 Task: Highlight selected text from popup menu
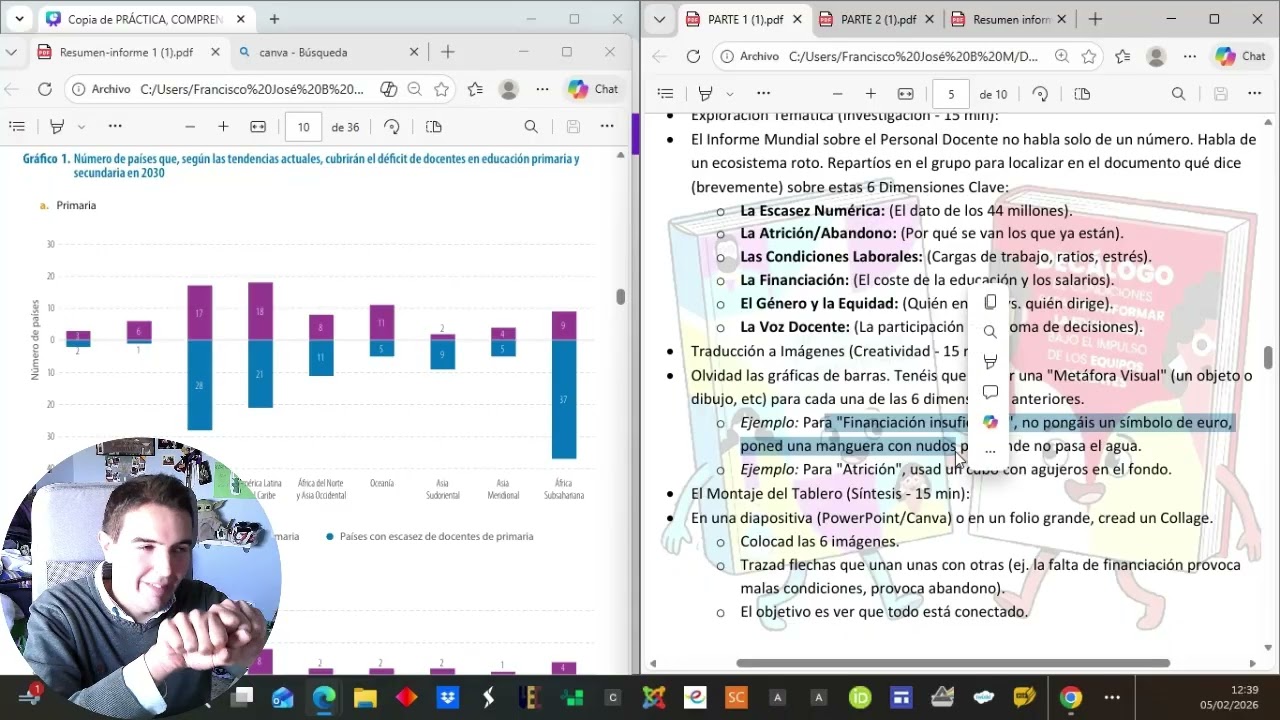(x=990, y=362)
